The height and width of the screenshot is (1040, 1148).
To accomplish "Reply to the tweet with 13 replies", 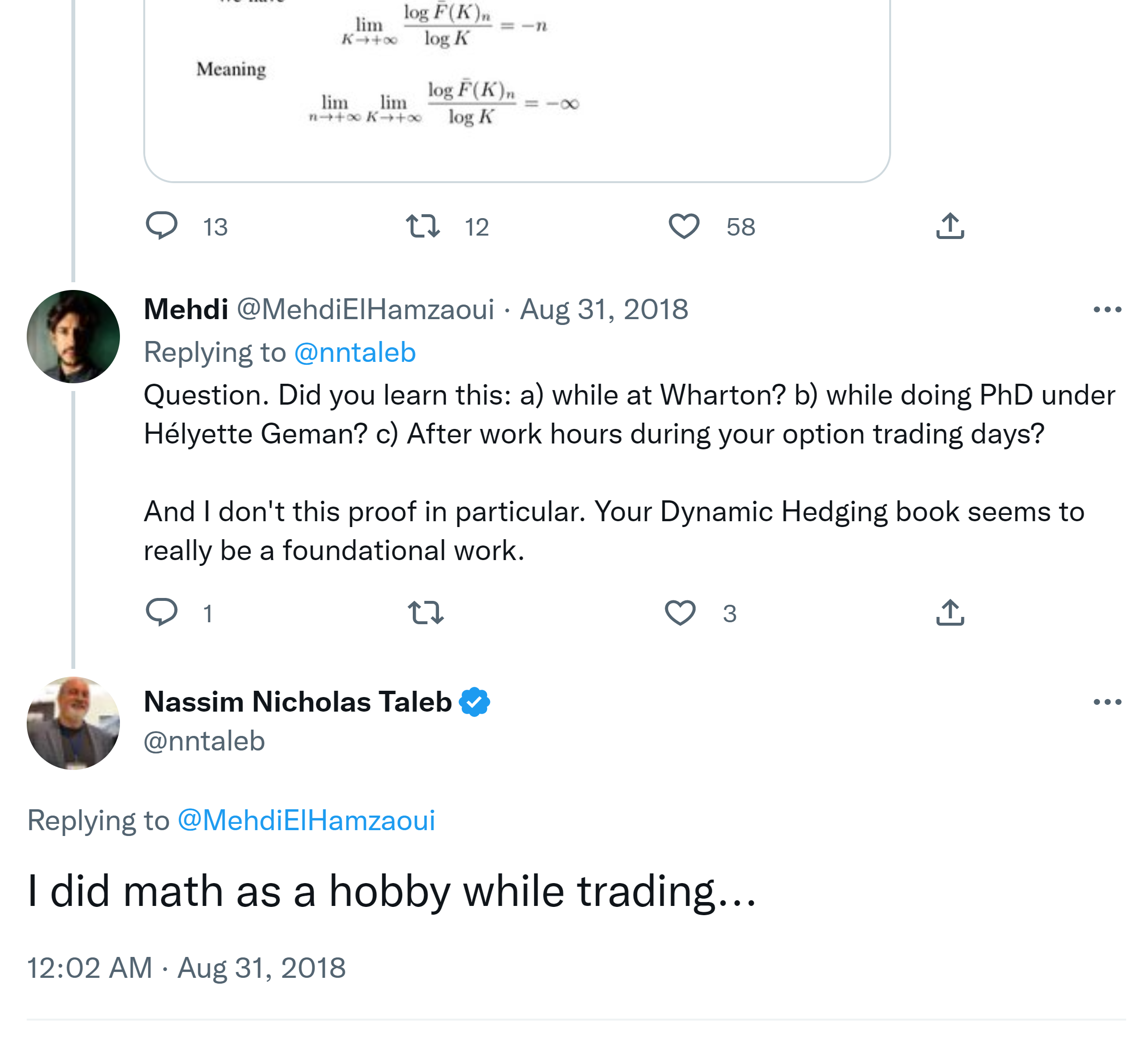I will pyautogui.click(x=162, y=225).
